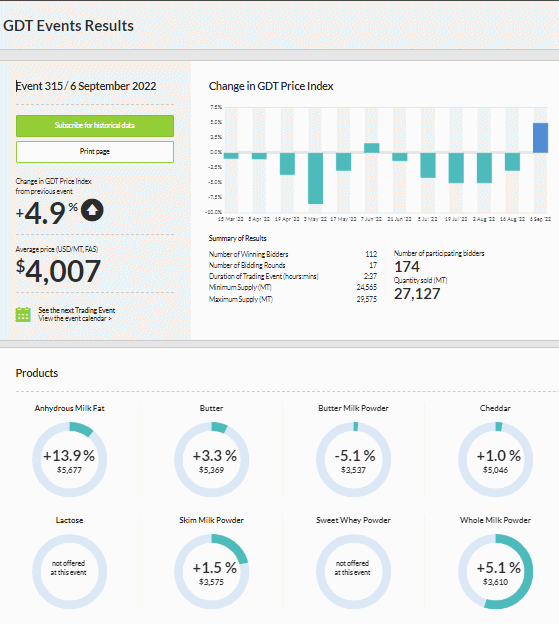This screenshot has height=624, width=559.
Task: Click the $4,007 average price value
Action: point(58,271)
